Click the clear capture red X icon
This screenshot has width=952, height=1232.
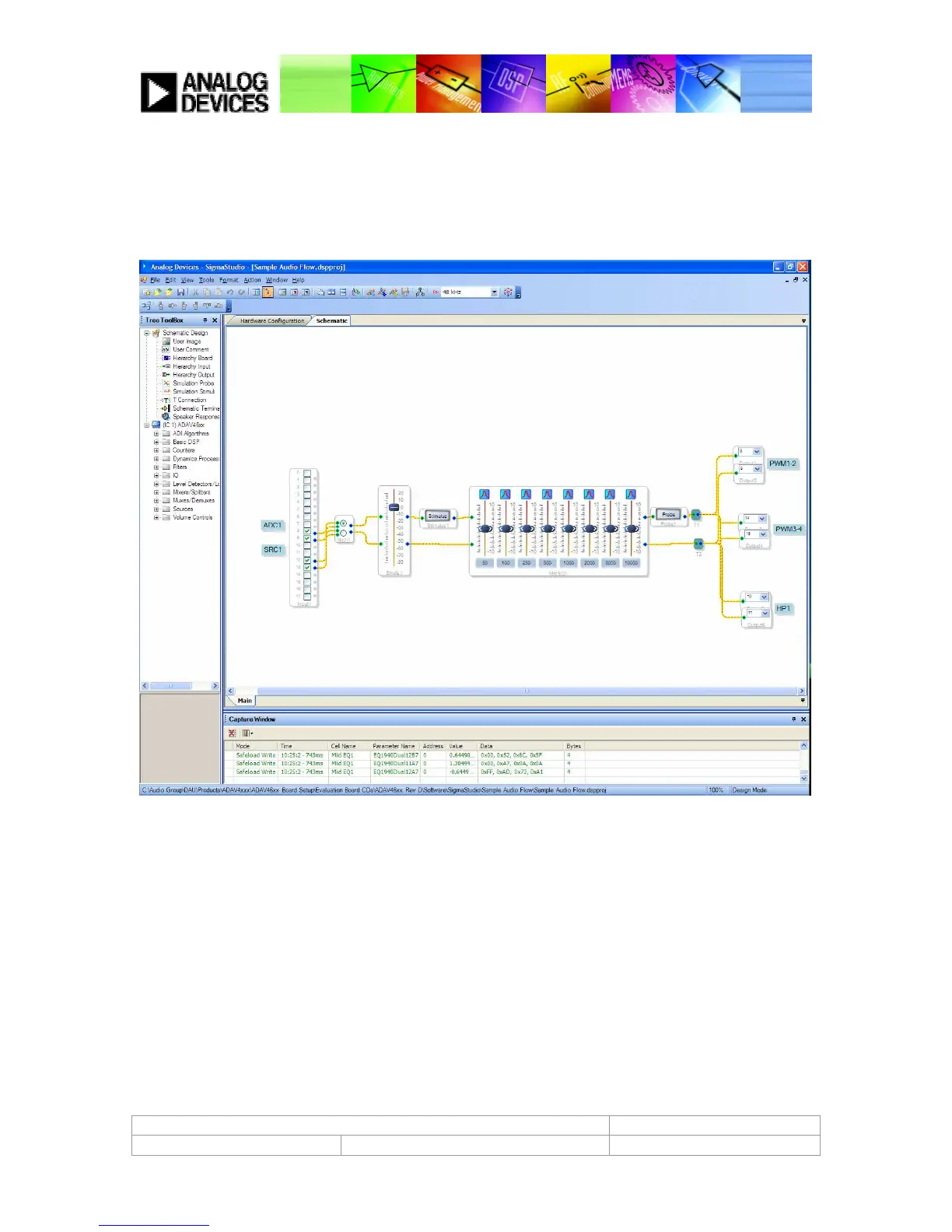click(232, 733)
